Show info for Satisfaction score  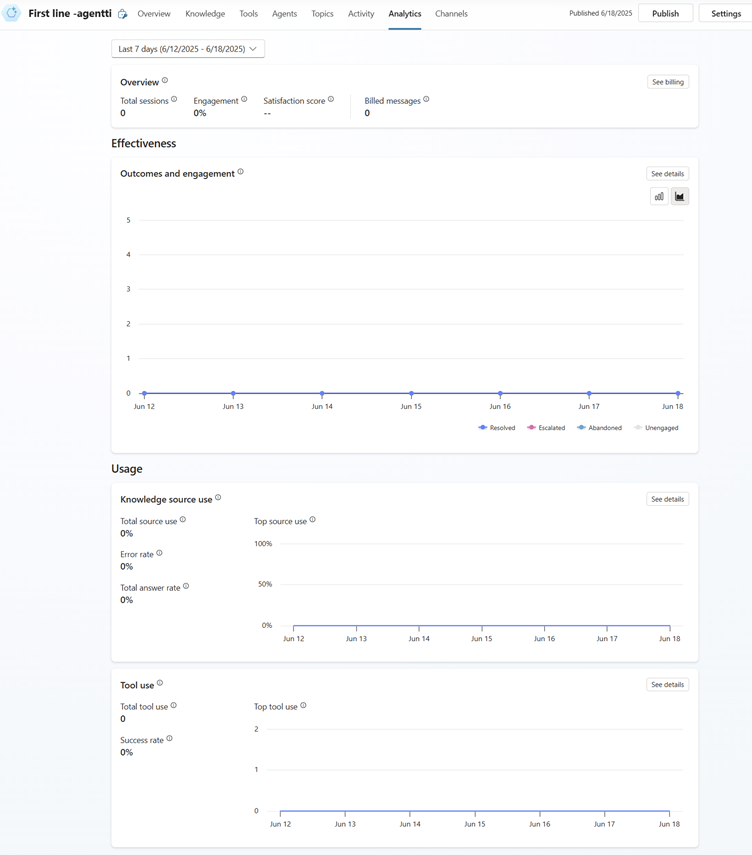click(331, 100)
